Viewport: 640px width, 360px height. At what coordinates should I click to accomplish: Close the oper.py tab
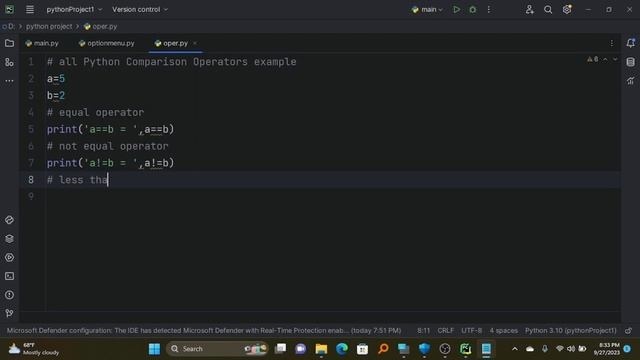tap(195, 43)
